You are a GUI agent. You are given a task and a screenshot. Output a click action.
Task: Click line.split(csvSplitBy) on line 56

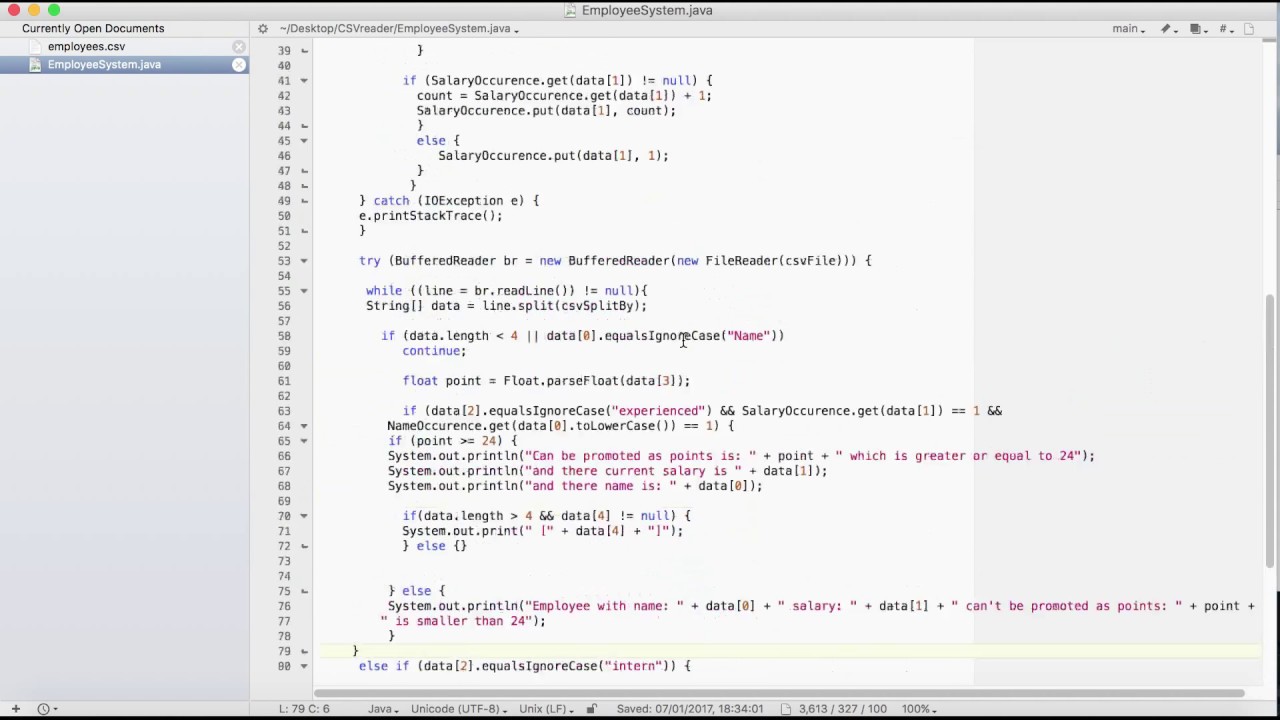coord(561,306)
